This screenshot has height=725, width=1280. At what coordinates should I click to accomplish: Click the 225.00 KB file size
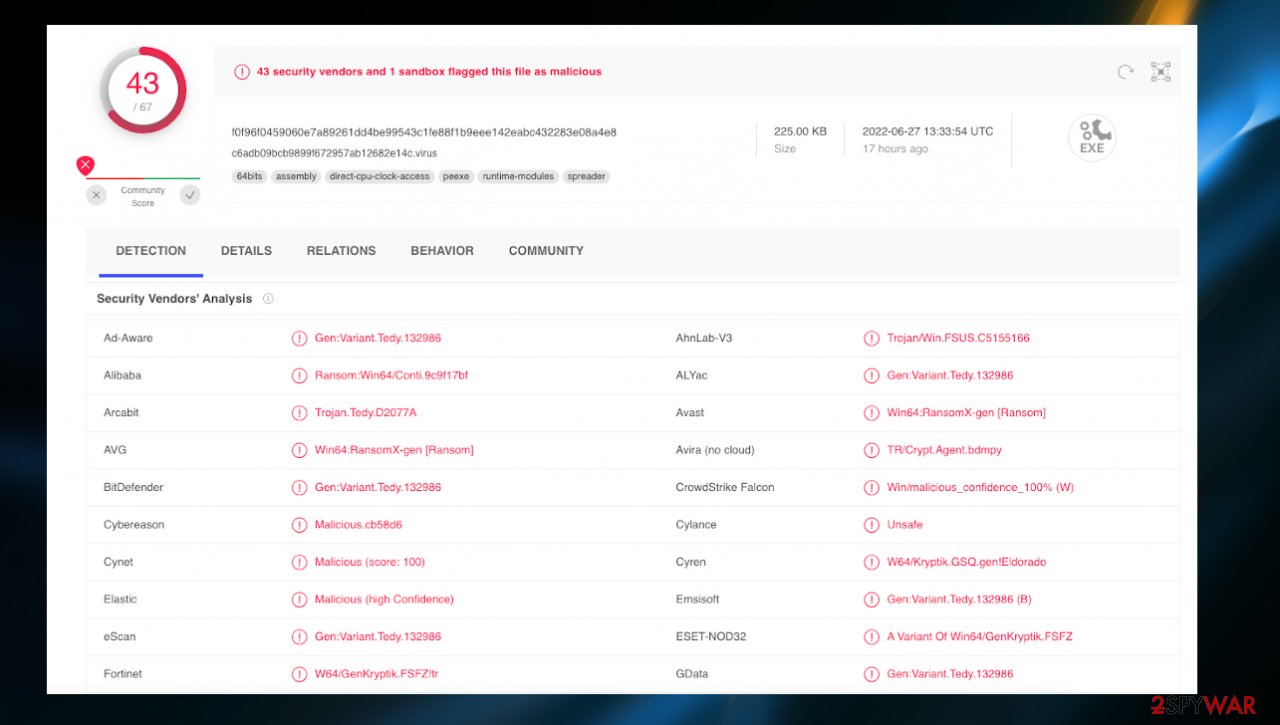(800, 131)
